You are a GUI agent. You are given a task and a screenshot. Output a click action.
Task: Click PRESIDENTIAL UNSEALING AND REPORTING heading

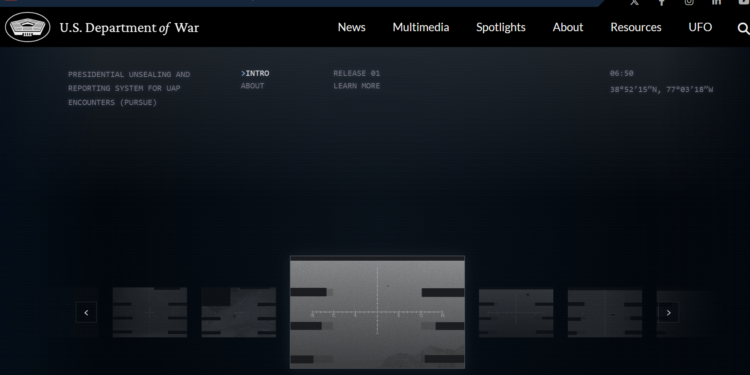pos(129,88)
